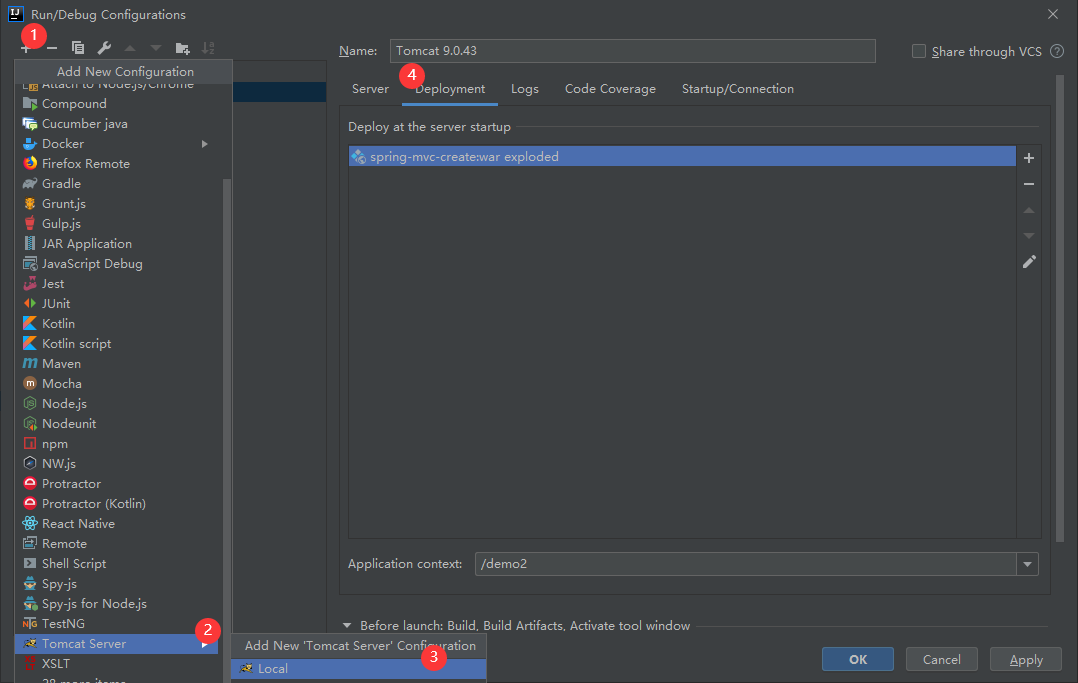Collapse the Before launch section
1078x683 pixels.
click(x=347, y=625)
